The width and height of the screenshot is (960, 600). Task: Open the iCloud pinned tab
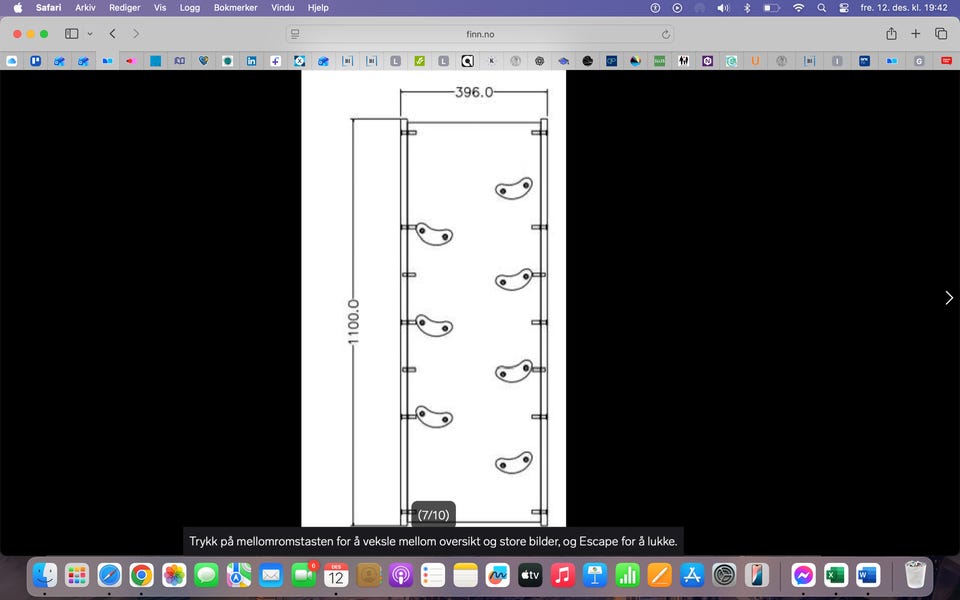pyautogui.click(x=12, y=61)
